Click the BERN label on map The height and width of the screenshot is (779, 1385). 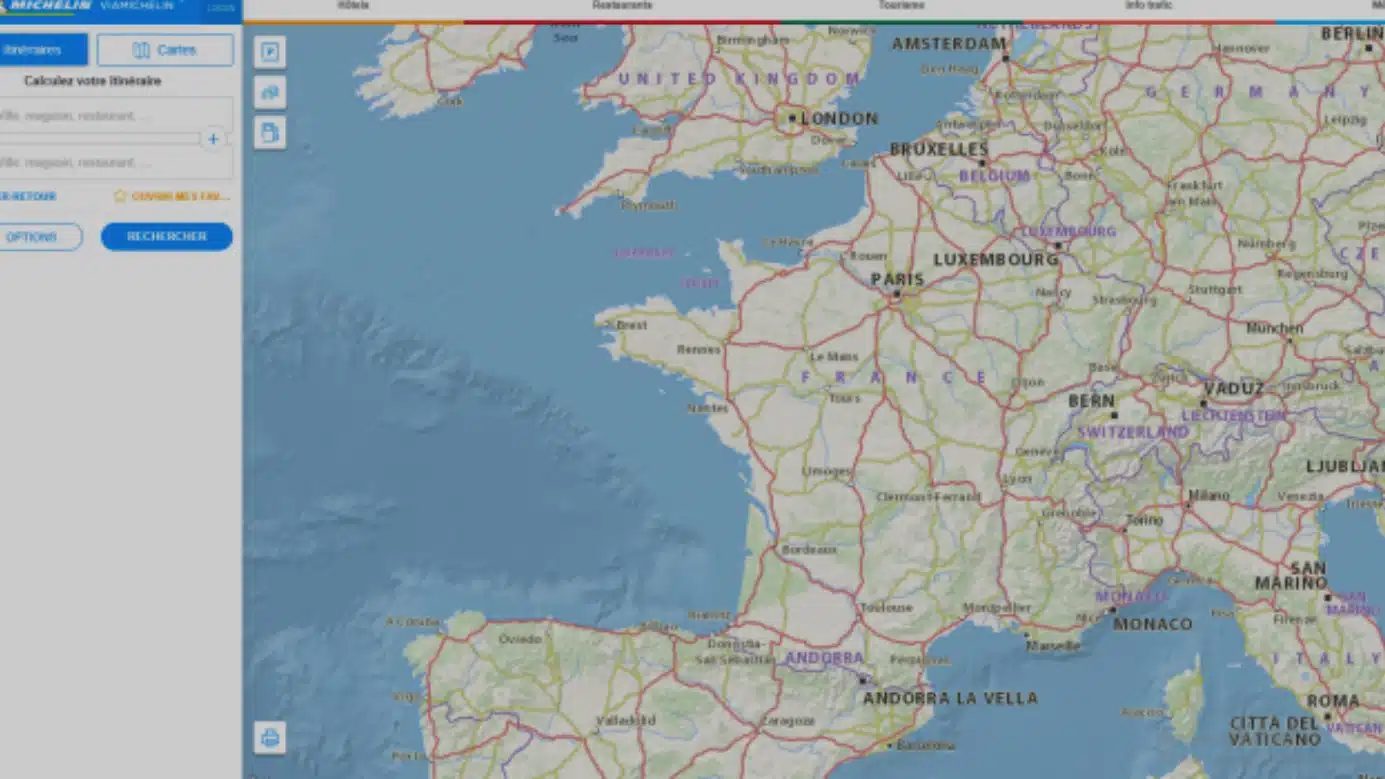1091,400
